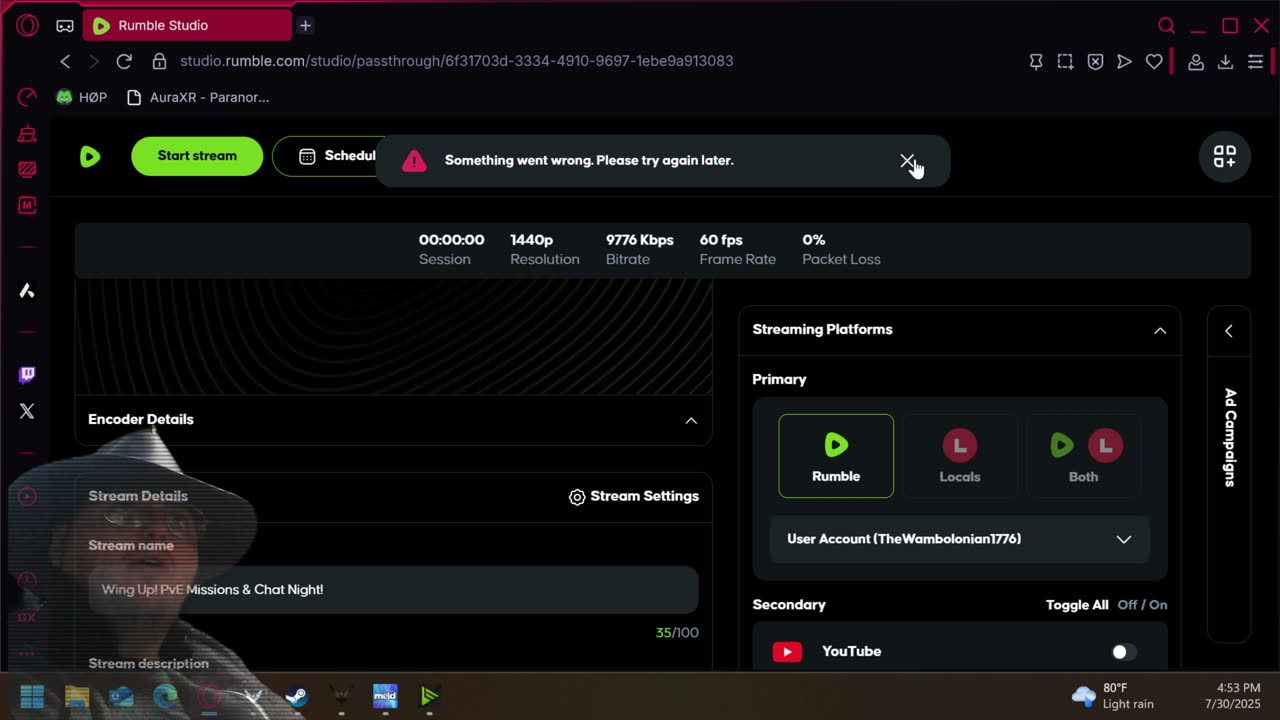Collapse the Streaming Platforms panel

click(1160, 330)
